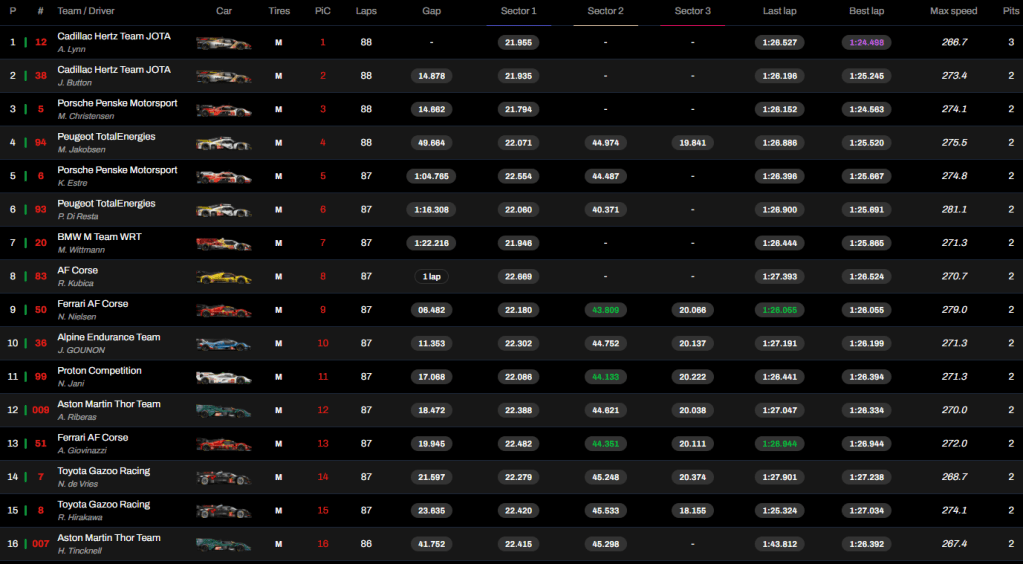Screen dimensions: 1023x564
Task: Click gap badge 1:04.765 for K. Estre
Action: point(431,176)
